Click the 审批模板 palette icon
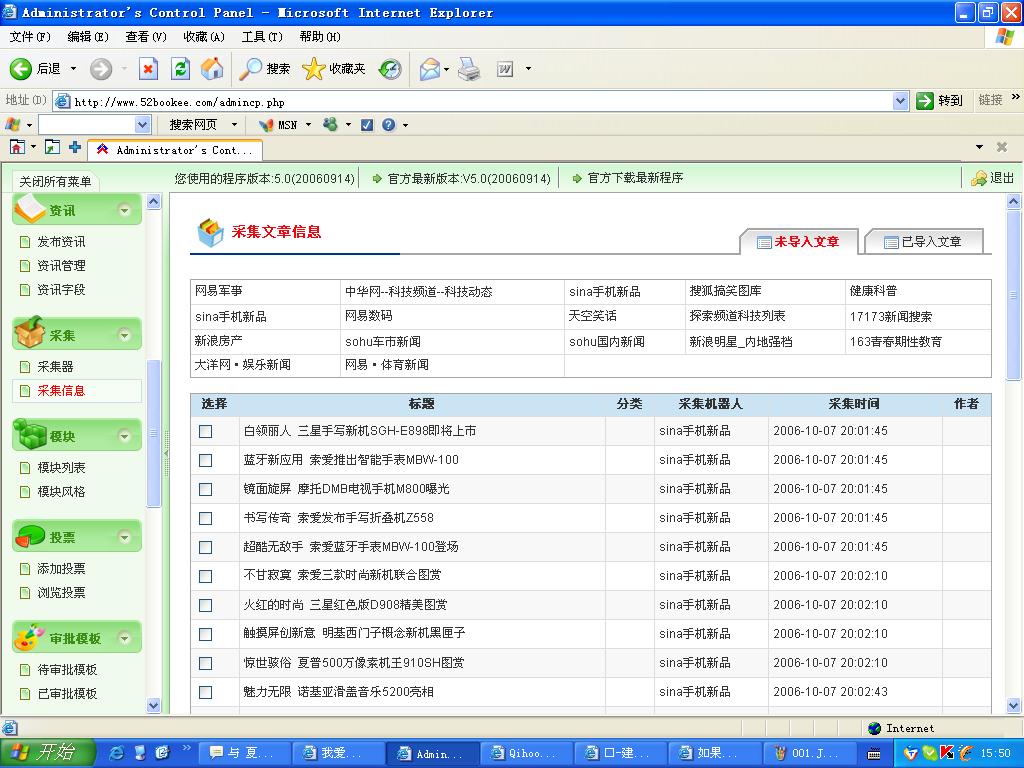The width and height of the screenshot is (1024, 768). [29, 637]
